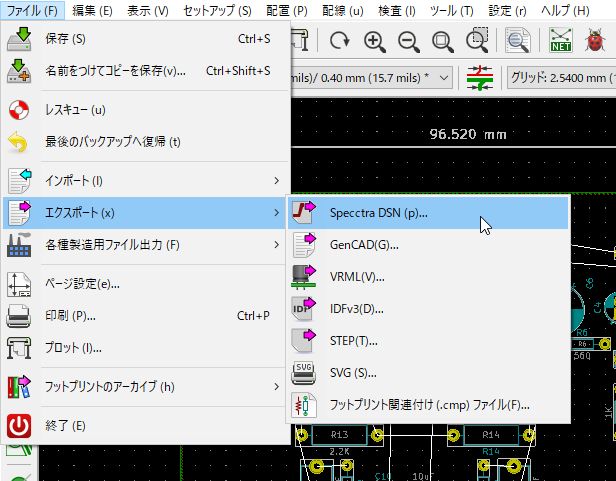Open the netlist NET icon
Screen dimensions: 616x481
pos(561,41)
